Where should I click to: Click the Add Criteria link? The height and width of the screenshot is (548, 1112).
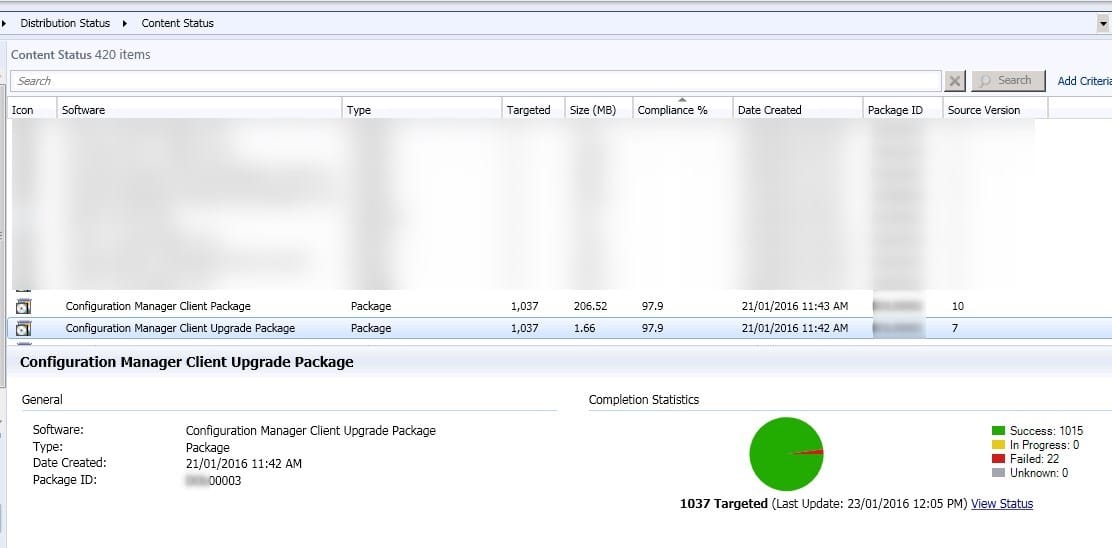coord(1084,81)
